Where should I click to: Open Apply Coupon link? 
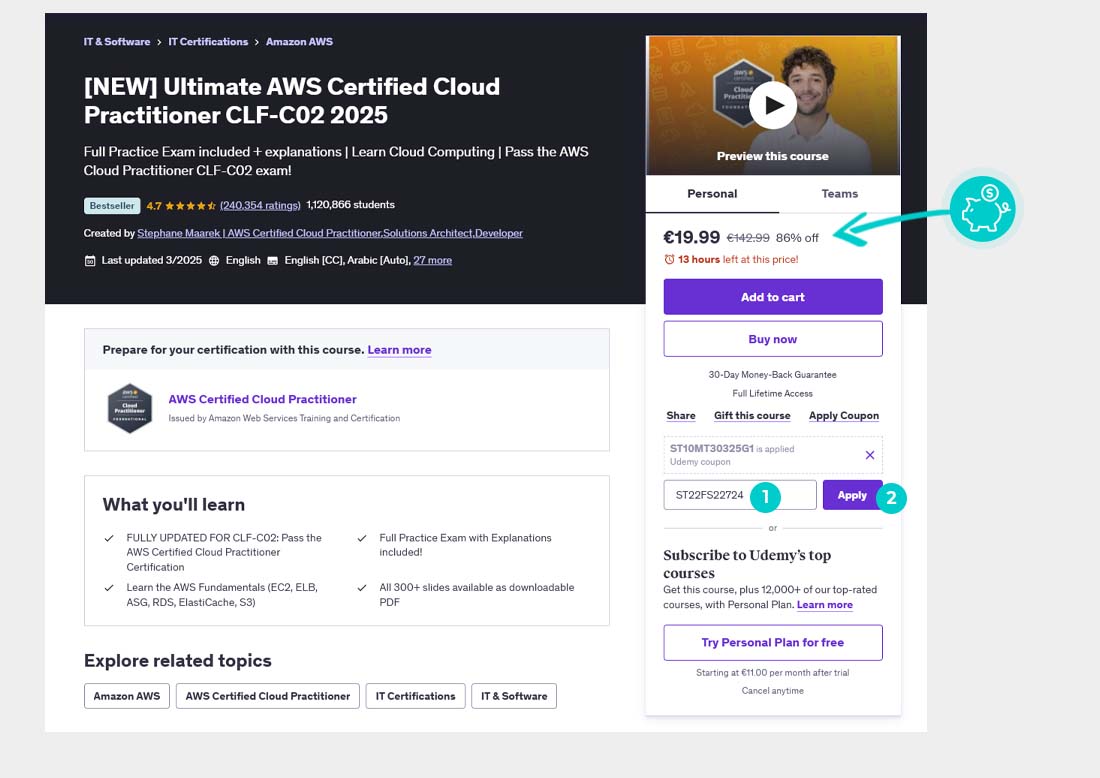(x=843, y=415)
